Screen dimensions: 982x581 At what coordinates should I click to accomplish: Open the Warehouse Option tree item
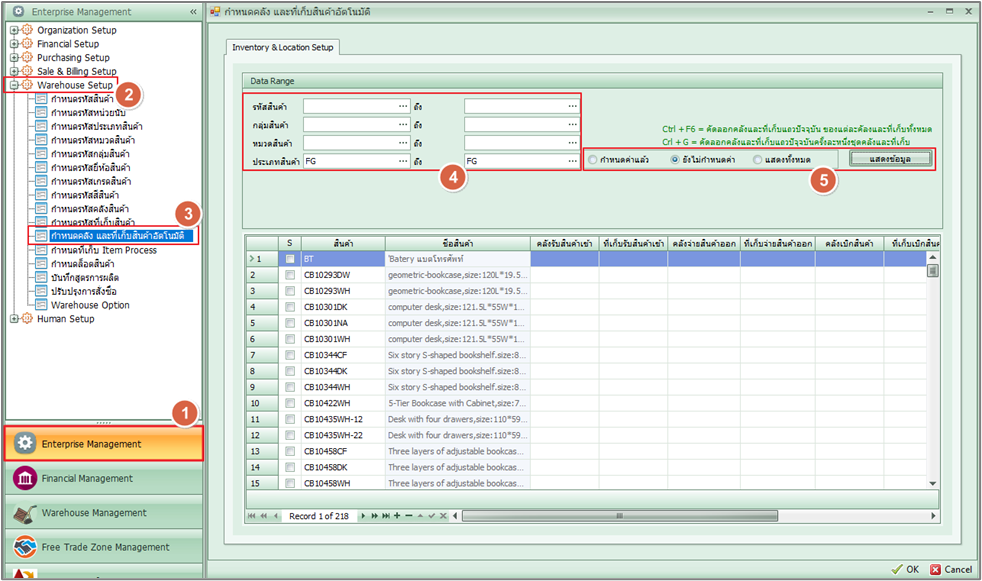pyautogui.click(x=90, y=305)
